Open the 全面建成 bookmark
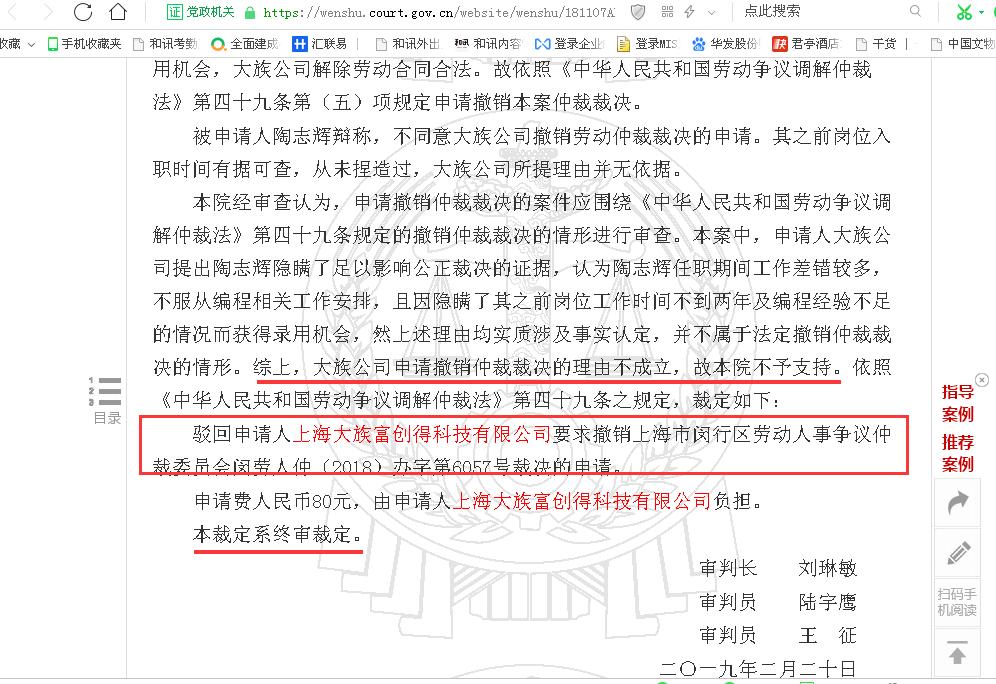This screenshot has width=996, height=684. [x=245, y=44]
